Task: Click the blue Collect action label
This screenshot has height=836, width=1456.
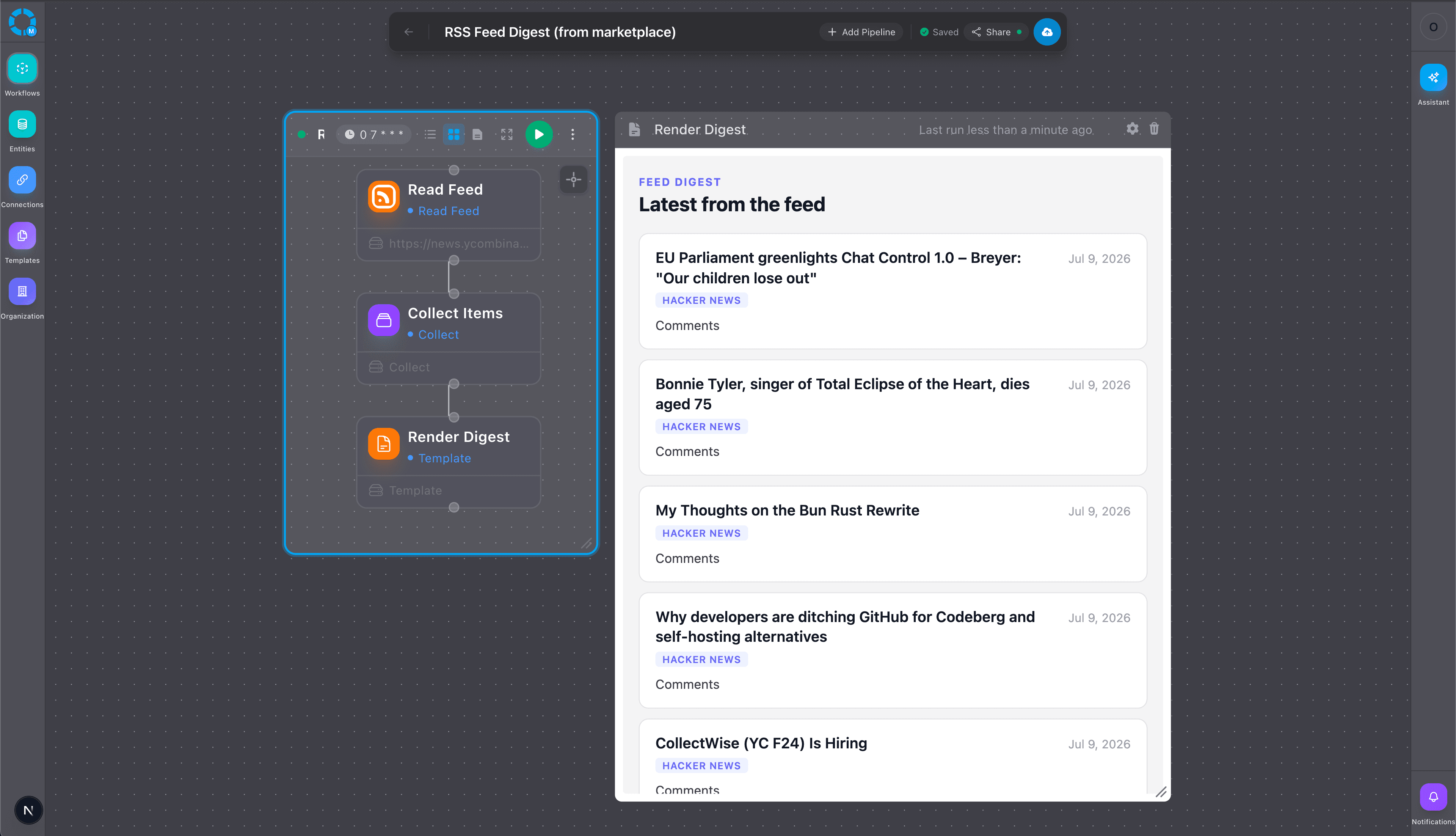Action: (x=438, y=335)
